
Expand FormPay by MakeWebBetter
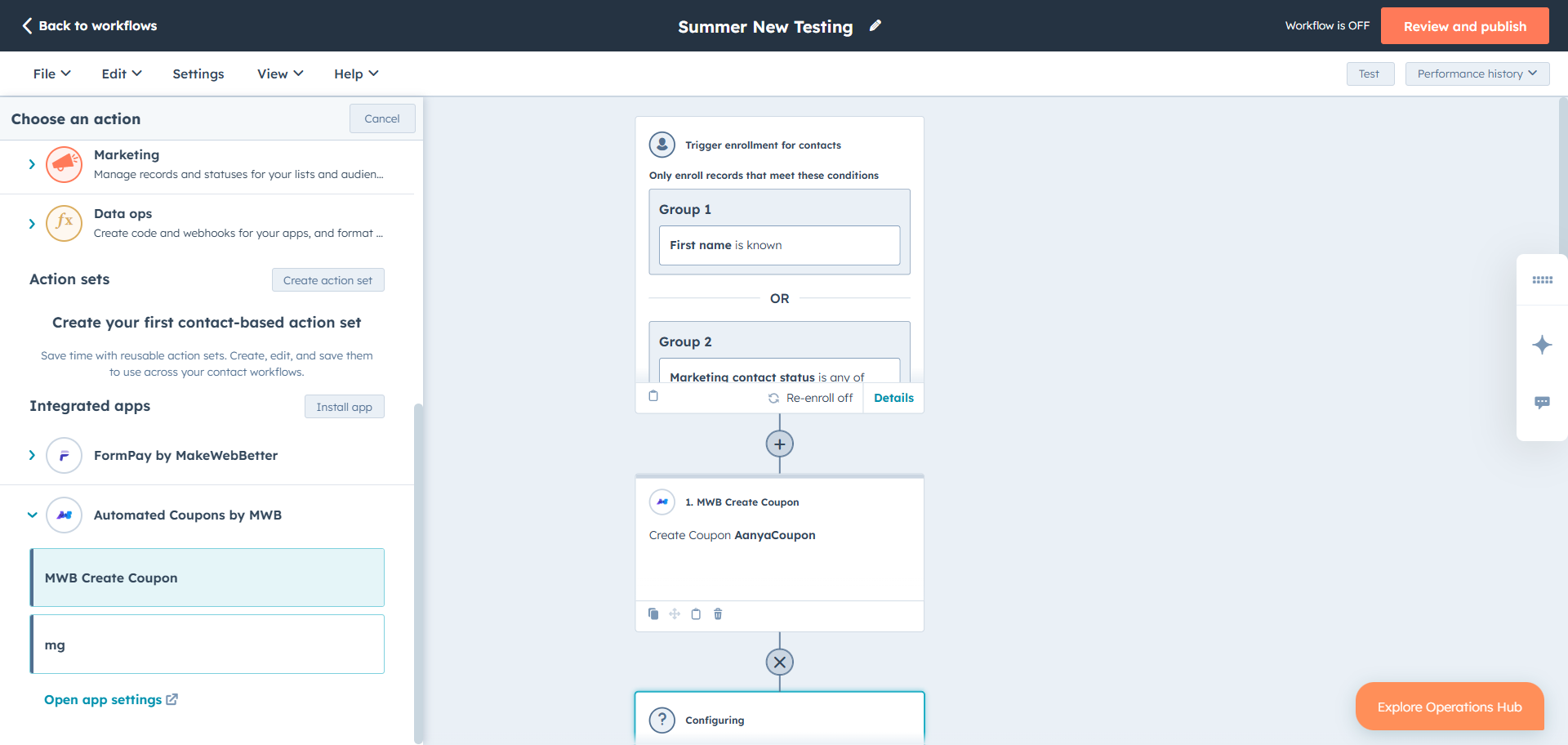32,455
